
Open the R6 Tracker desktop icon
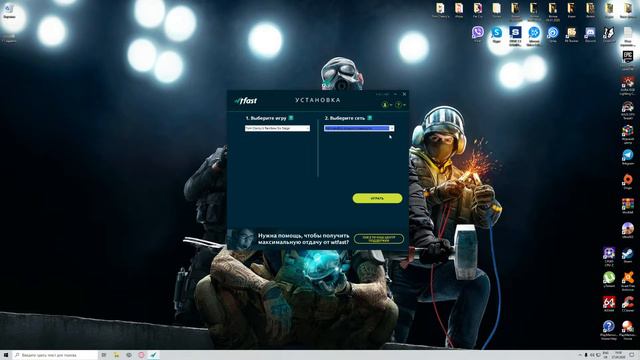(x=571, y=33)
